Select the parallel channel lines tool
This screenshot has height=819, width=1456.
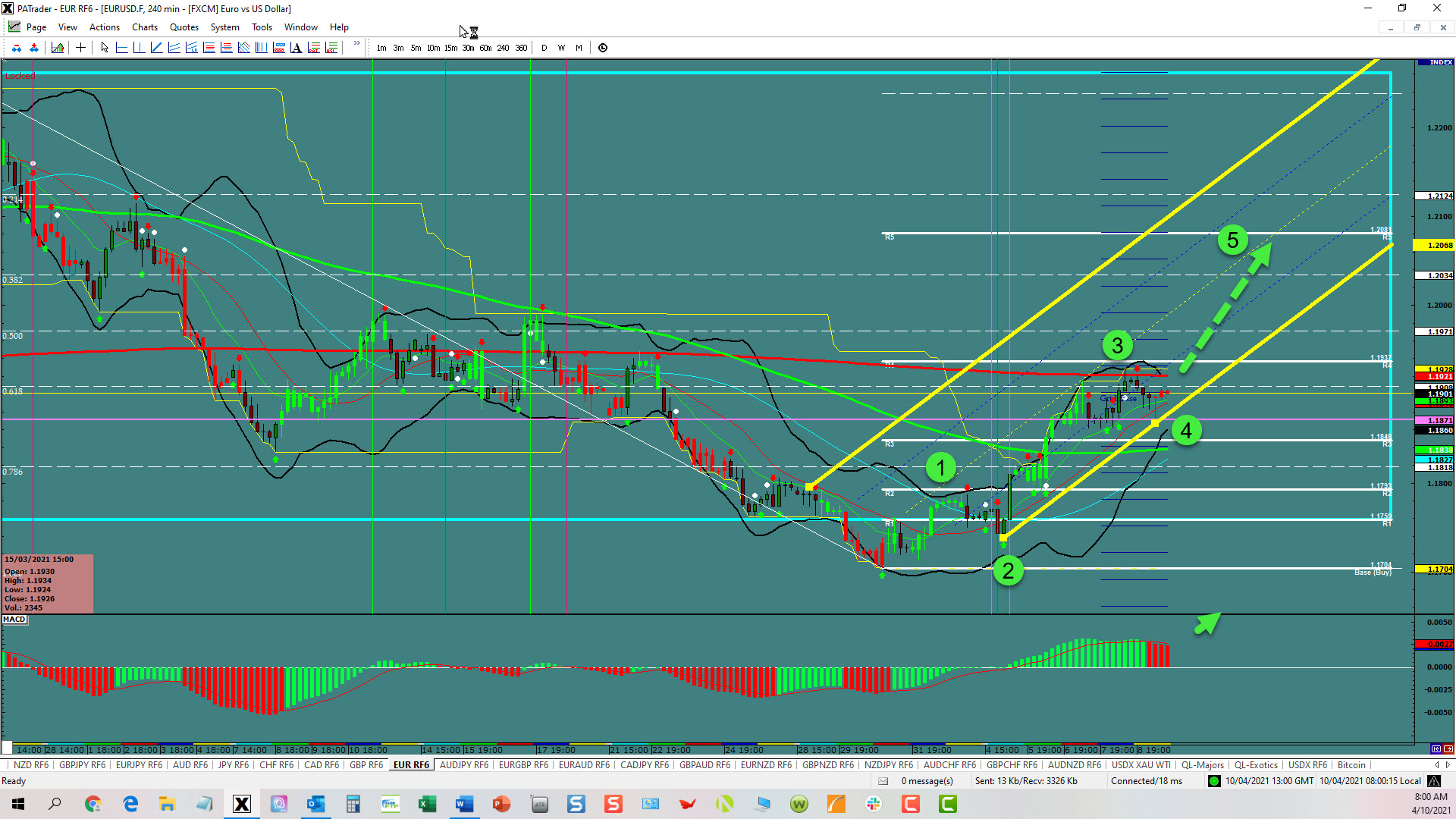(174, 48)
